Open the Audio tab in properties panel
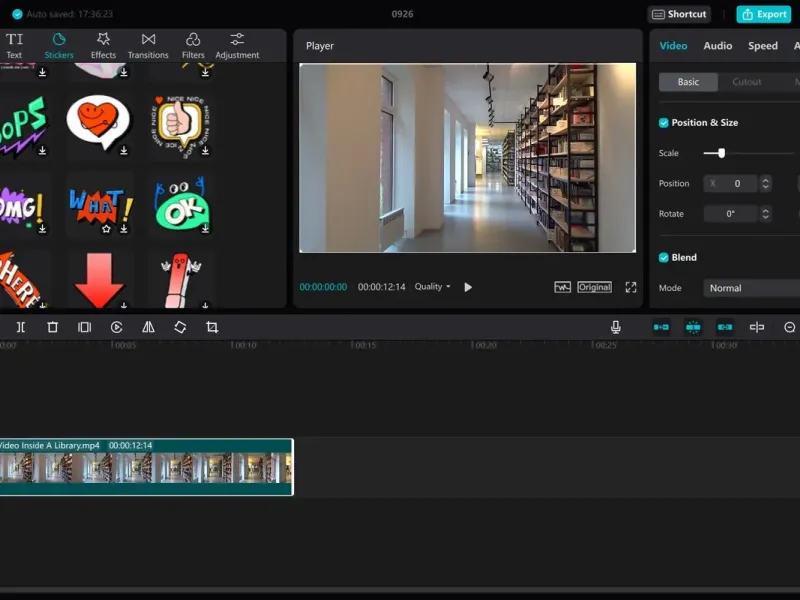The height and width of the screenshot is (600, 800). click(x=717, y=46)
